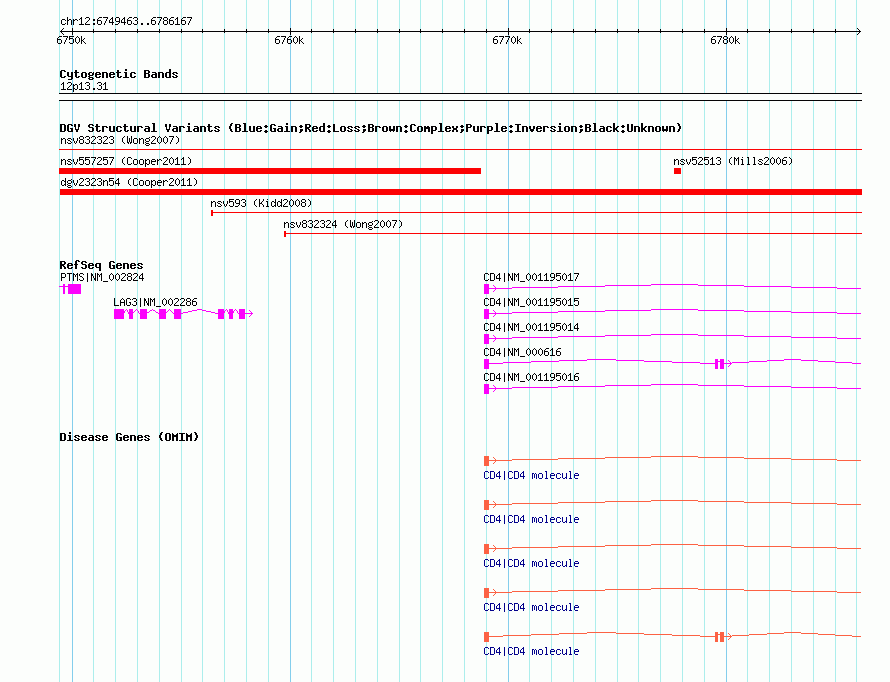The height and width of the screenshot is (682, 890).
Task: Select the Cytogenetic Bands track title
Action: pos(119,74)
